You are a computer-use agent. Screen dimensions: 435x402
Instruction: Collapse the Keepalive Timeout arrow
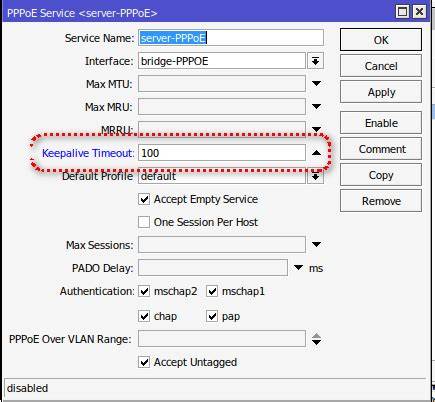pos(316,153)
